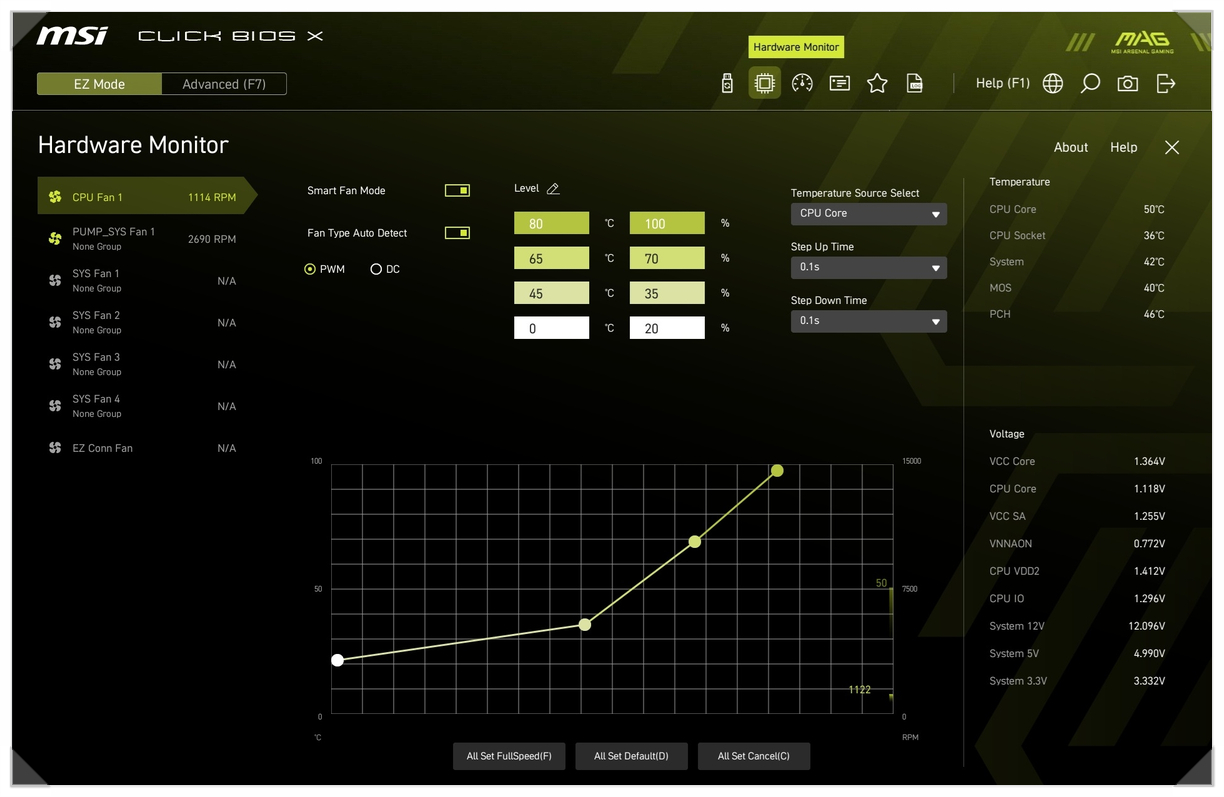Select the DC radio button

[x=376, y=269]
